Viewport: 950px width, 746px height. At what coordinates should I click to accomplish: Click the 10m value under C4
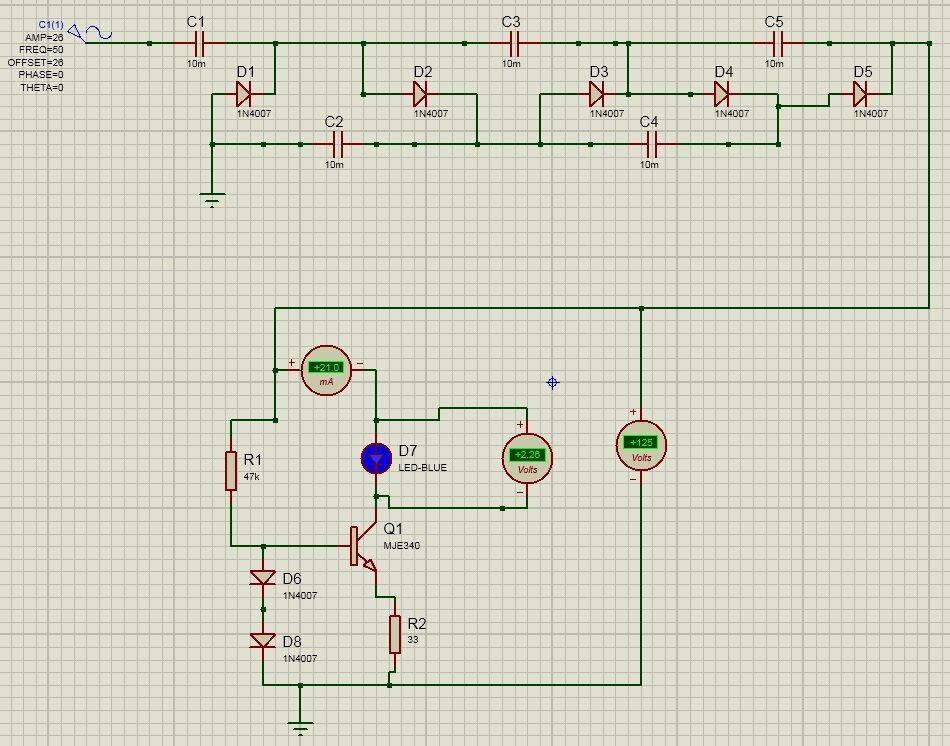(x=649, y=164)
